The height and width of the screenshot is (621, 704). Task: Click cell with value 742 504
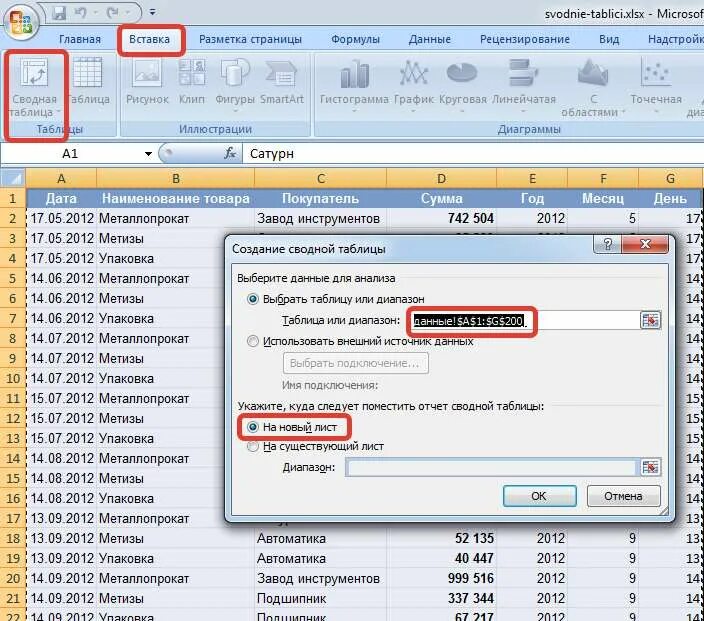click(x=441, y=219)
